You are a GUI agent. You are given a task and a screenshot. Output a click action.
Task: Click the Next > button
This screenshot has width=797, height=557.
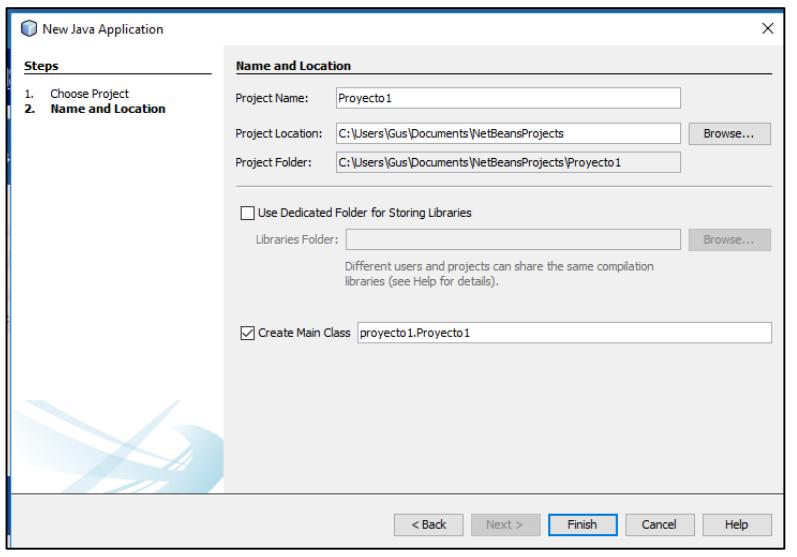505,524
